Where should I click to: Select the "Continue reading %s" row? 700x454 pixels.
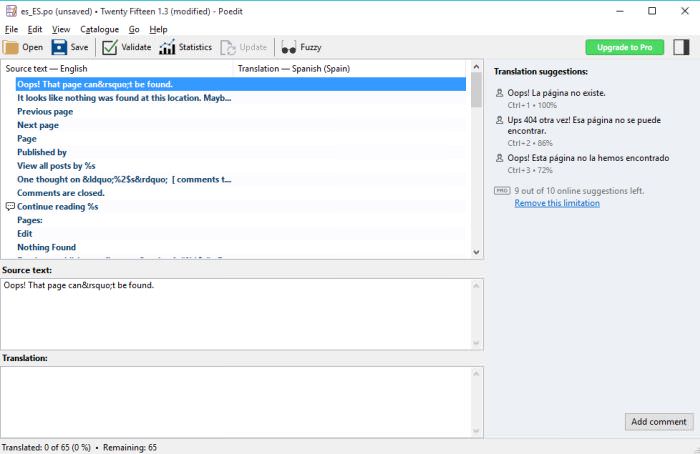tap(241, 207)
